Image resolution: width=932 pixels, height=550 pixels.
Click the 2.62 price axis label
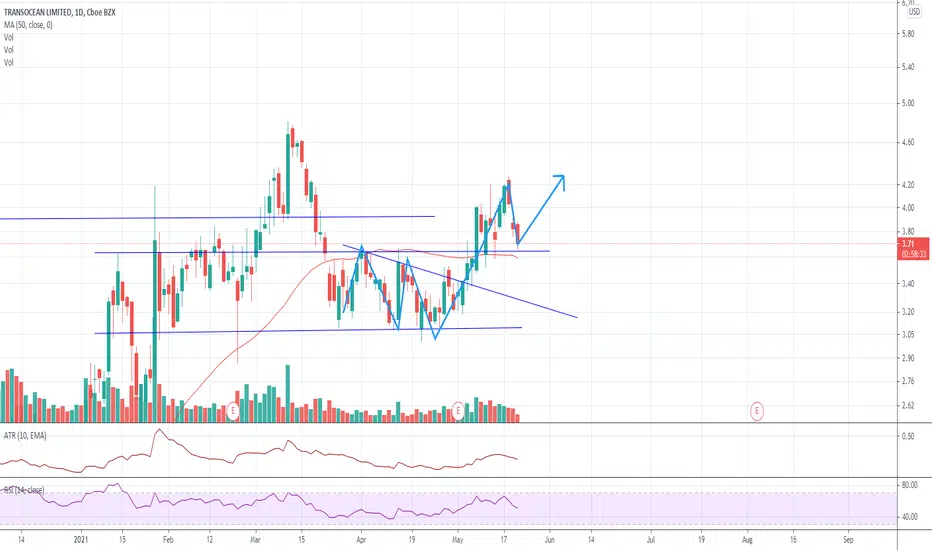tap(908, 406)
